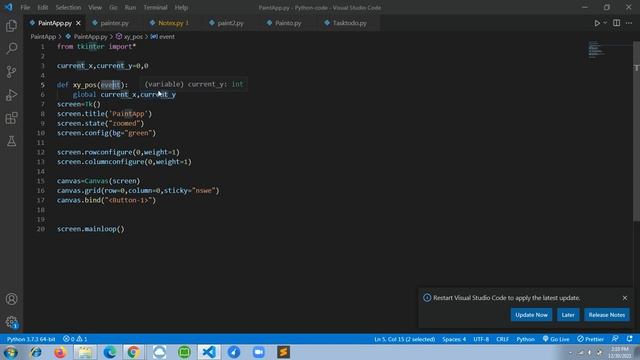Run the Python file with the play icon

click(597, 23)
